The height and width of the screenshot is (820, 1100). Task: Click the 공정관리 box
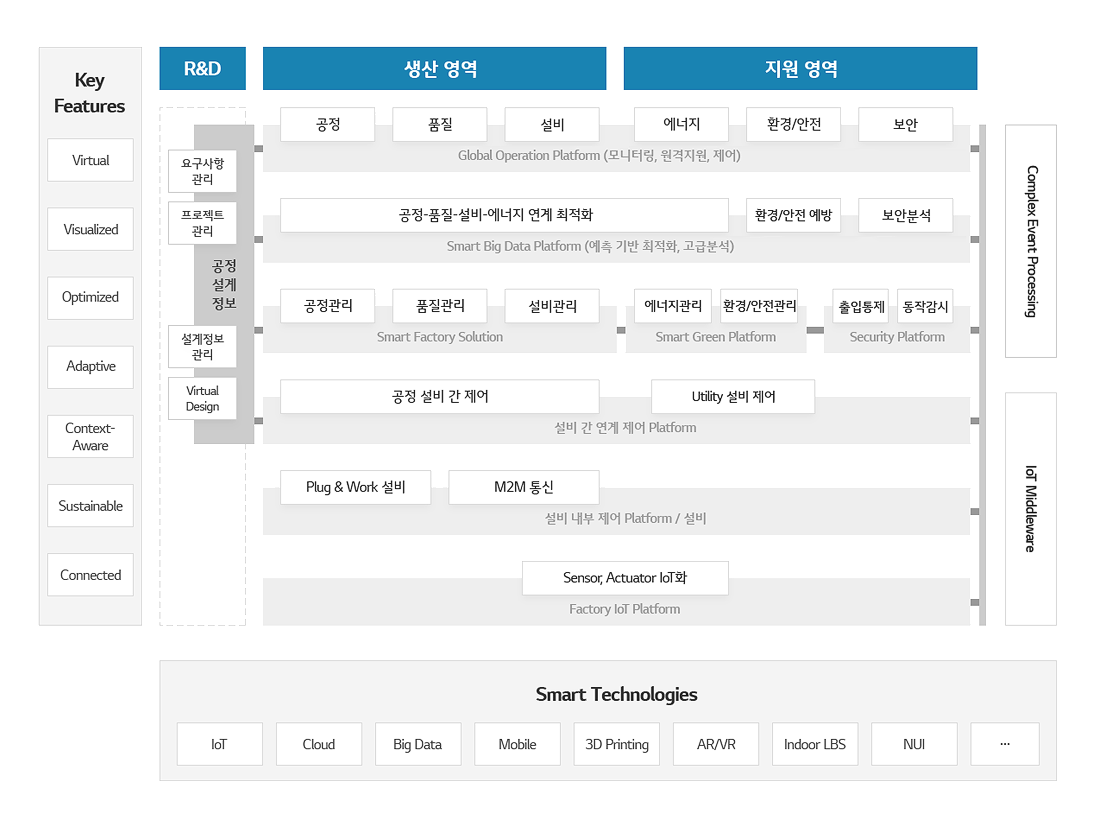point(327,306)
